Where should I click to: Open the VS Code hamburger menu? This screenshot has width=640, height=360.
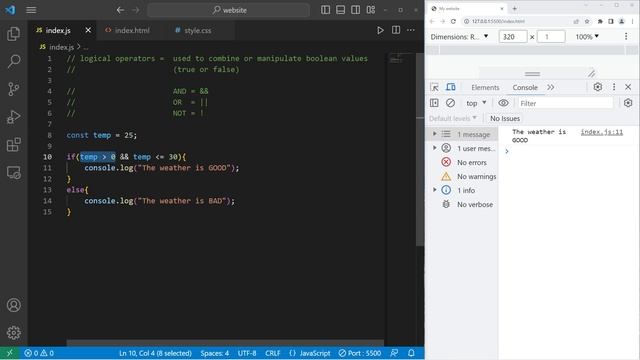31,10
